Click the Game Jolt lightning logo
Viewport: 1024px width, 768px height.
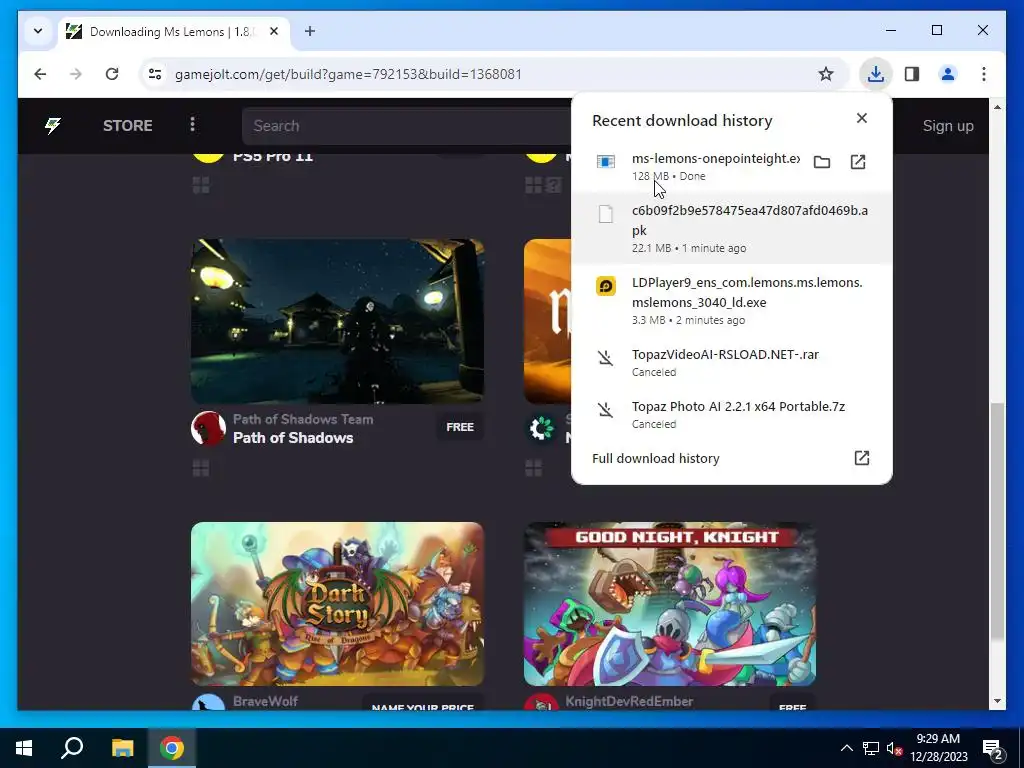click(53, 125)
